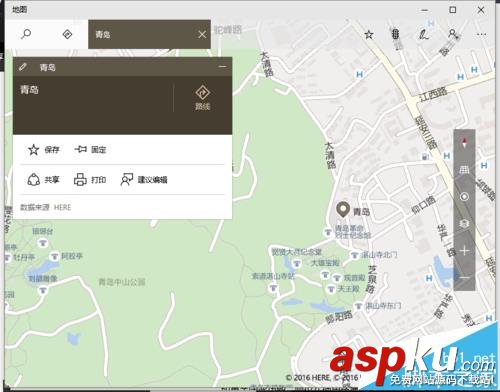Click the large 青岛 heading in dark card

[30, 89]
